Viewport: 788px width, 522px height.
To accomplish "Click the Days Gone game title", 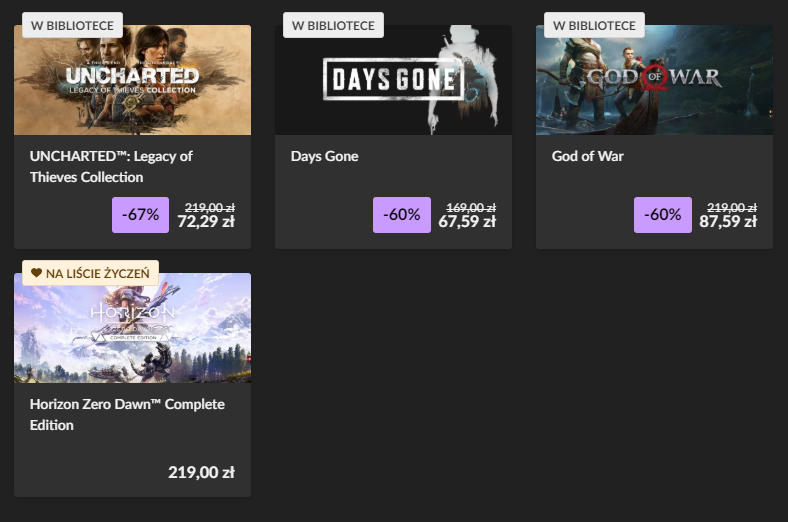I will pos(324,156).
